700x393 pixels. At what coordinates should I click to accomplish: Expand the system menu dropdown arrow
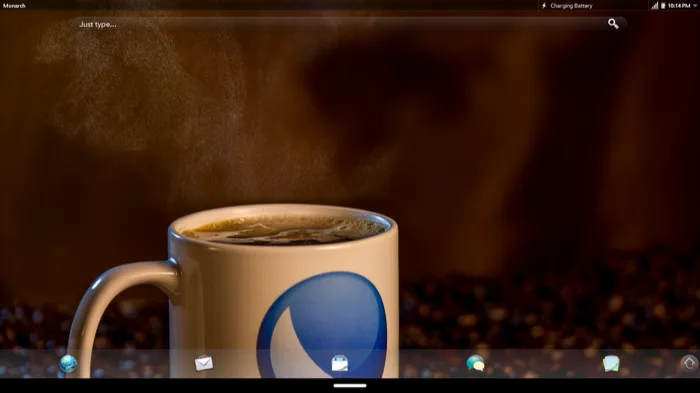[x=695, y=6]
